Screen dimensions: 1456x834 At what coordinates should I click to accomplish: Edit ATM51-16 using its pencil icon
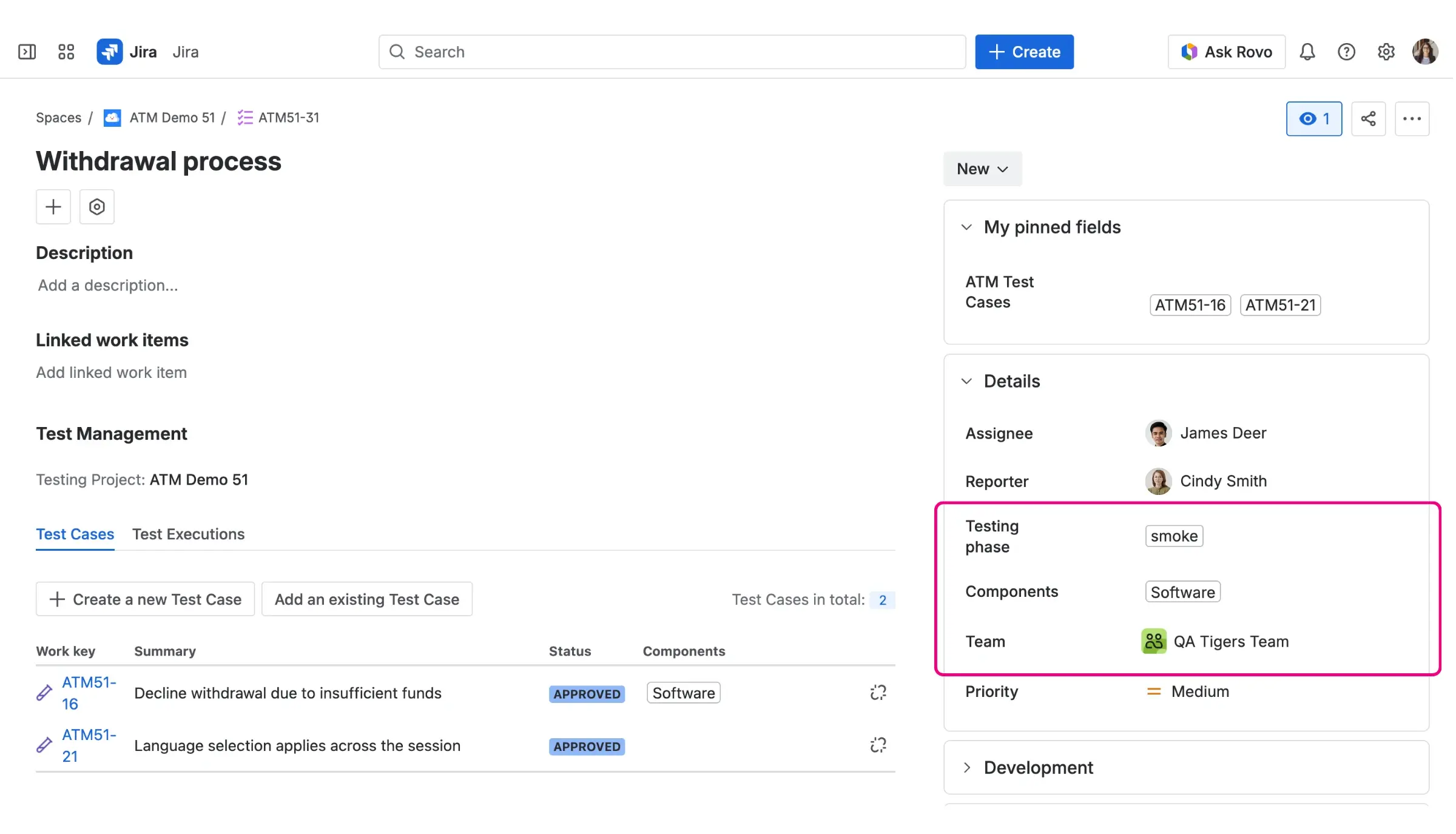coord(43,693)
